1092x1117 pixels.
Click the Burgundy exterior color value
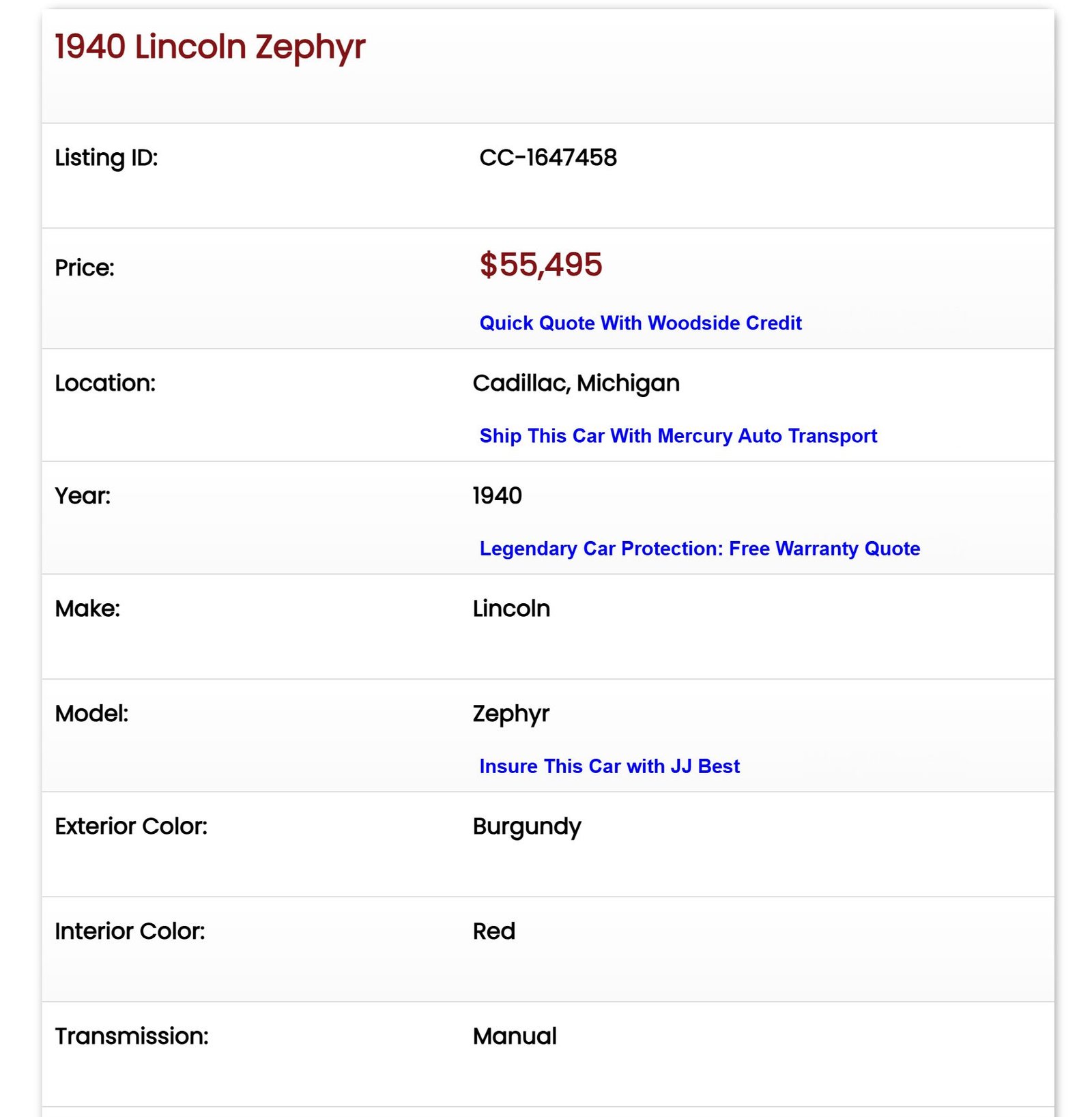point(526,826)
